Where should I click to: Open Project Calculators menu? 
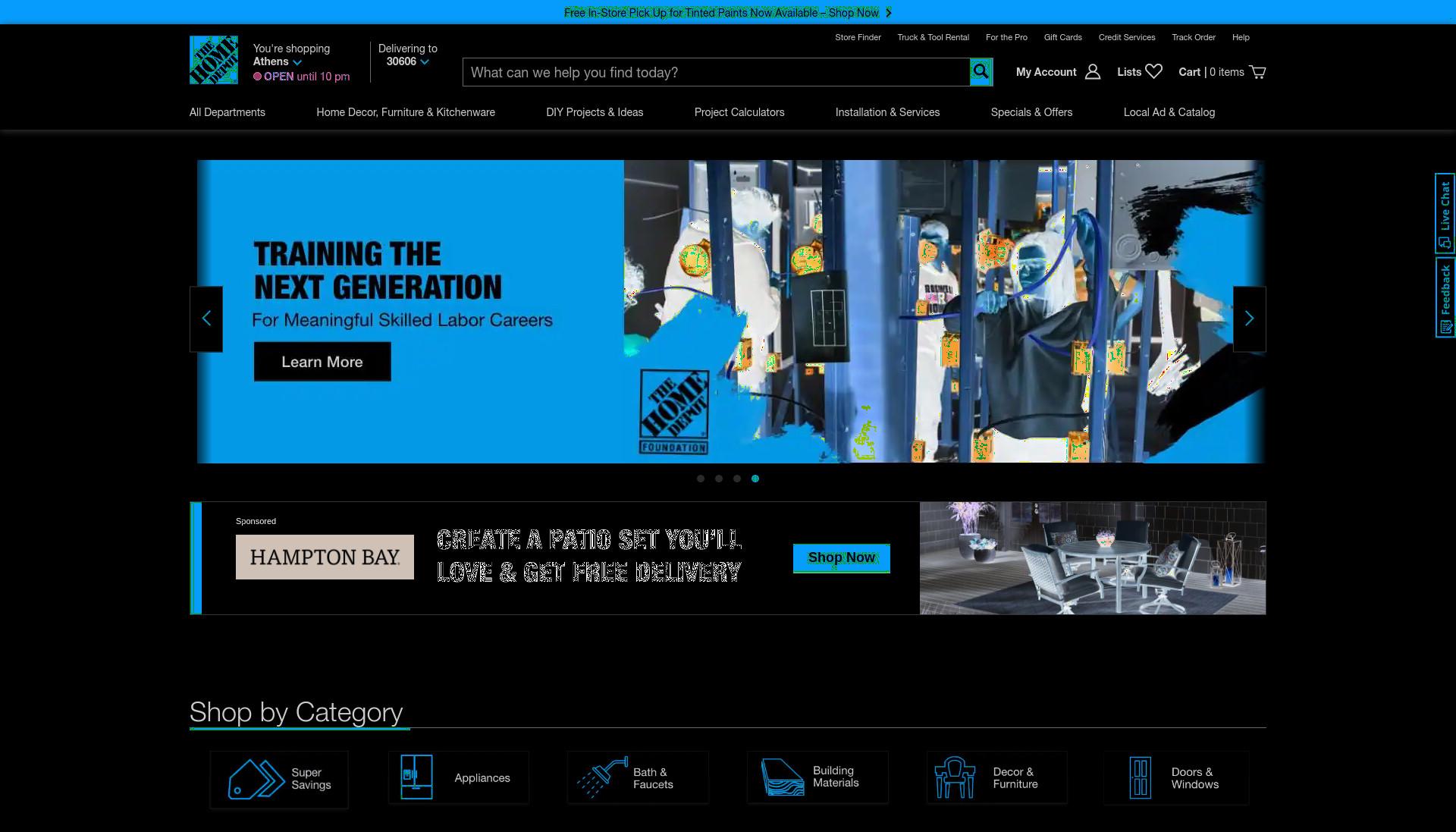pos(739,112)
